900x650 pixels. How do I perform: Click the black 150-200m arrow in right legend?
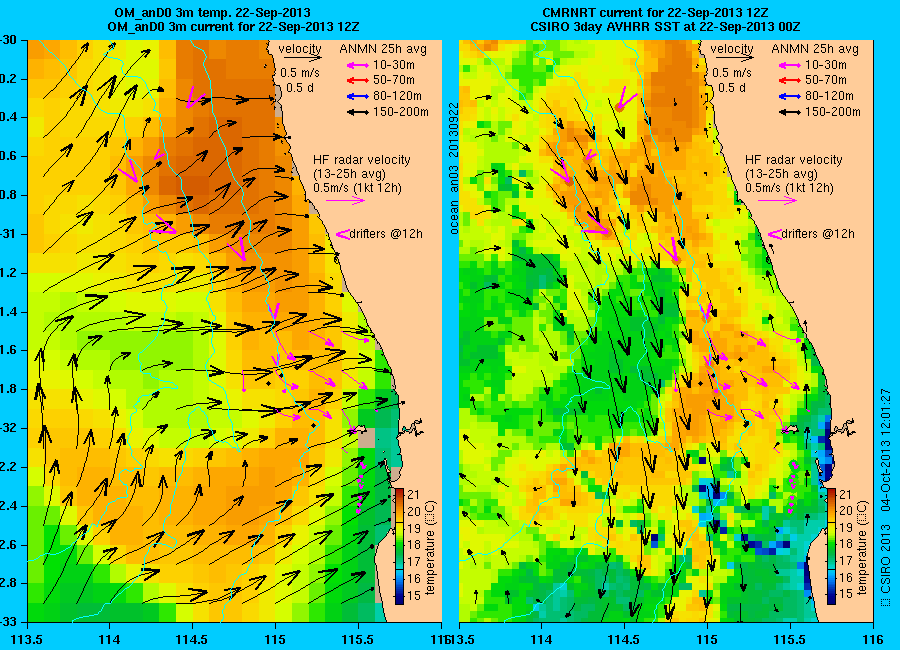click(x=790, y=113)
